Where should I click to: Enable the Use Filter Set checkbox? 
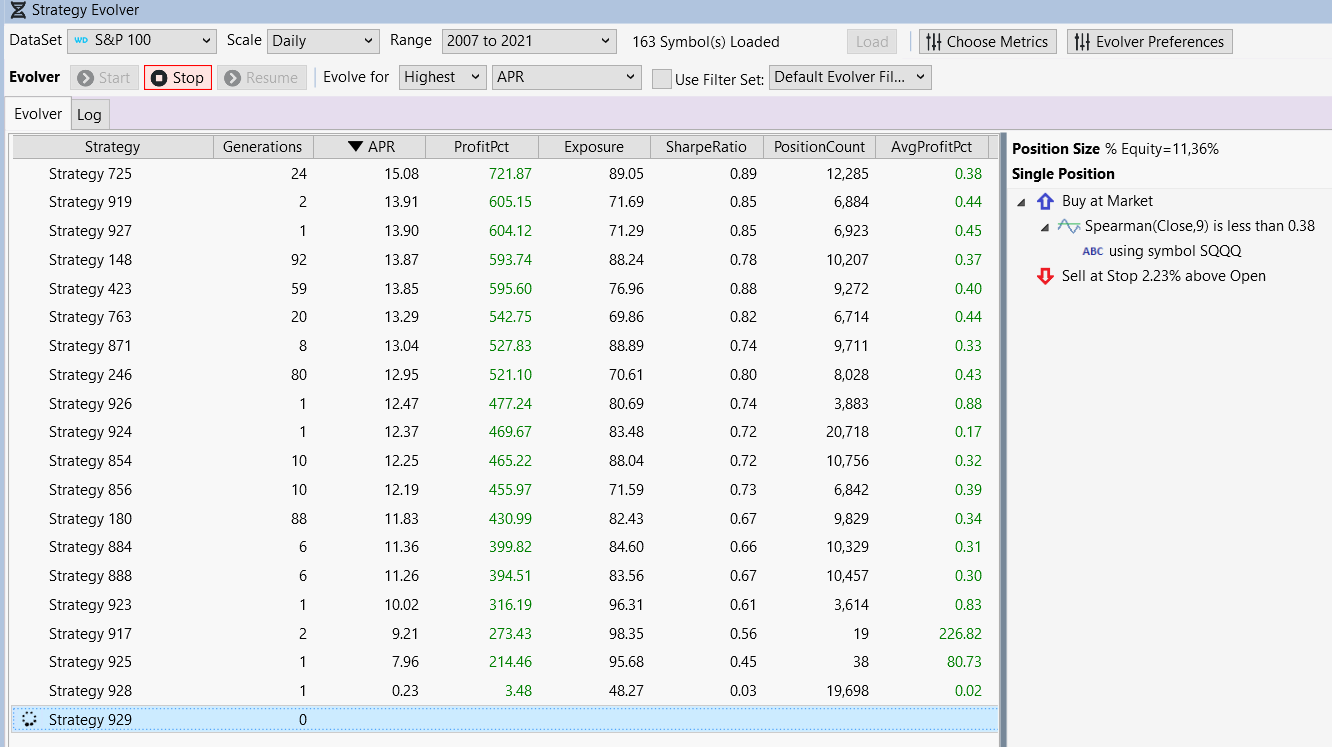661,79
